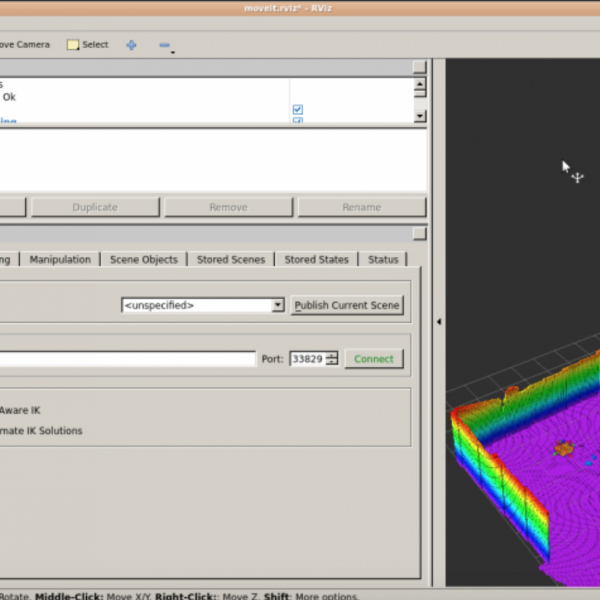This screenshot has height=600, width=600.
Task: Activate the yellow Select tool
Action: click(88, 45)
